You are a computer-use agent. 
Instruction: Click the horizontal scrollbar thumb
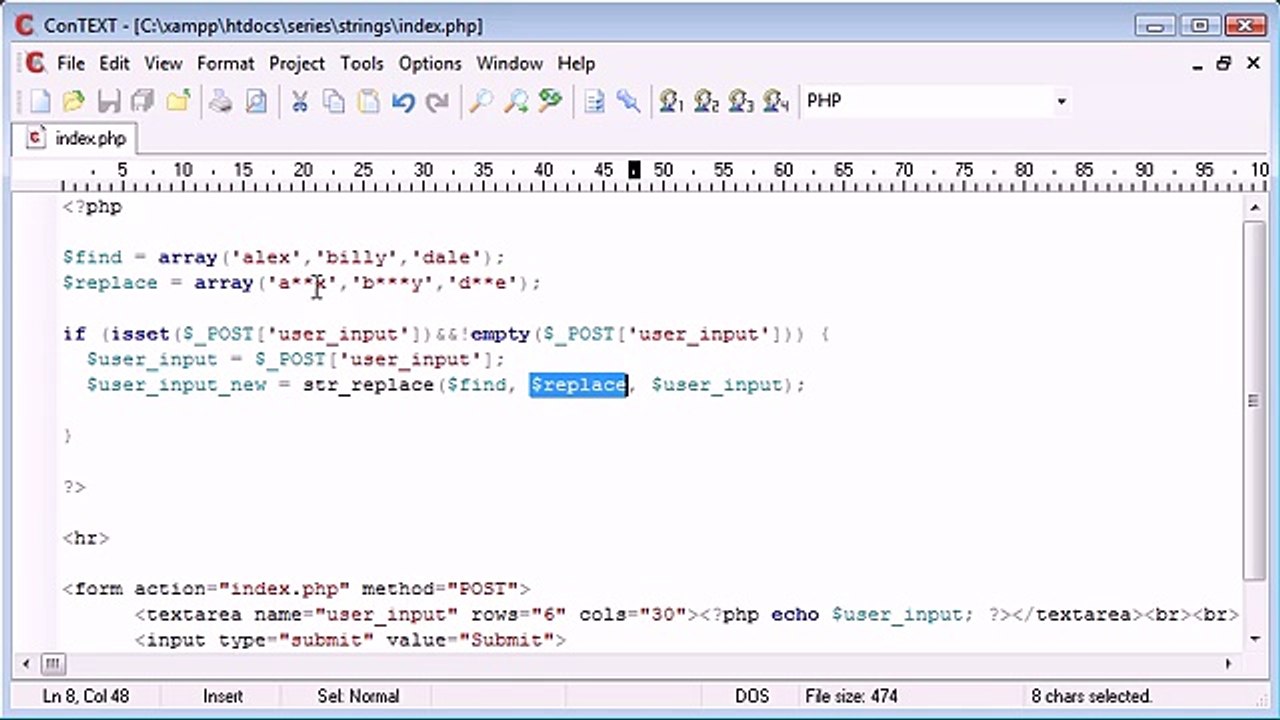pyautogui.click(x=53, y=663)
